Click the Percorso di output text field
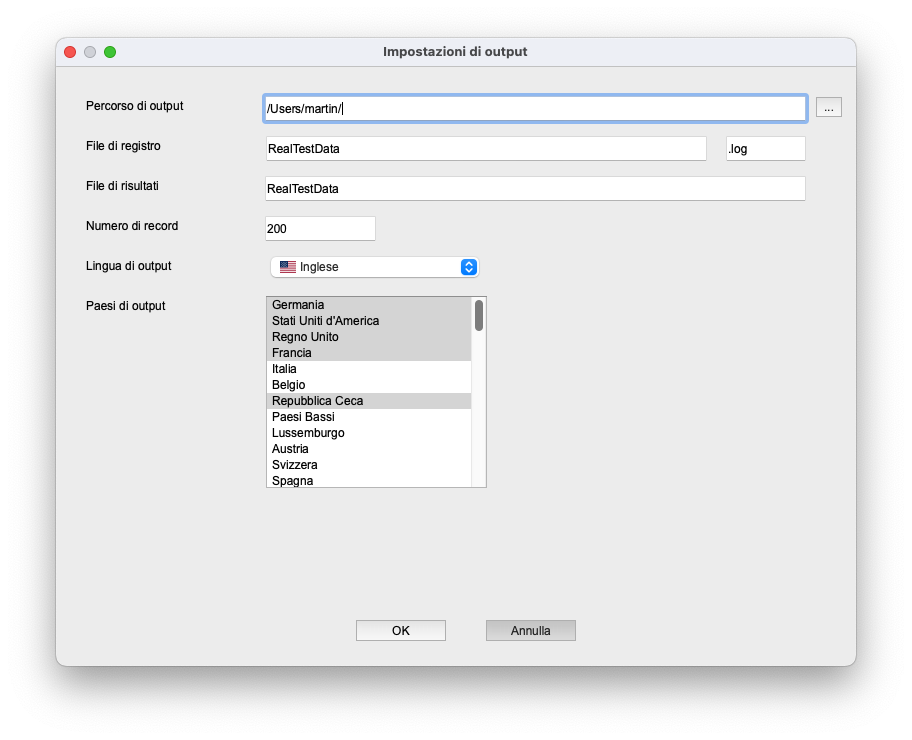This screenshot has height=740, width=912. (535, 108)
